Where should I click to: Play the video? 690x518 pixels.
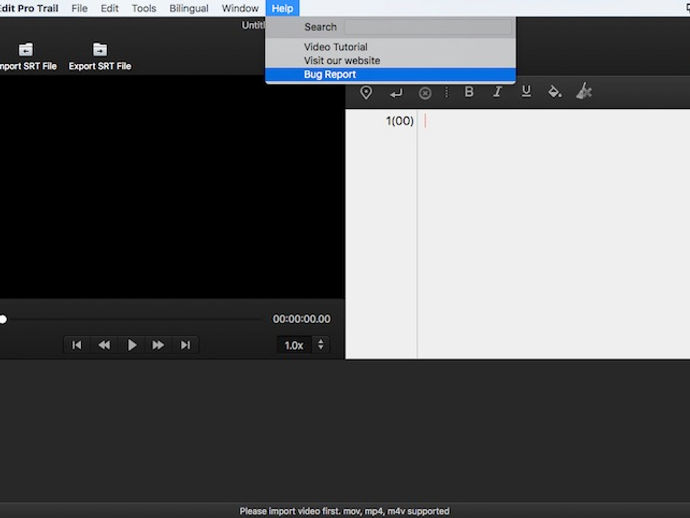click(x=132, y=345)
